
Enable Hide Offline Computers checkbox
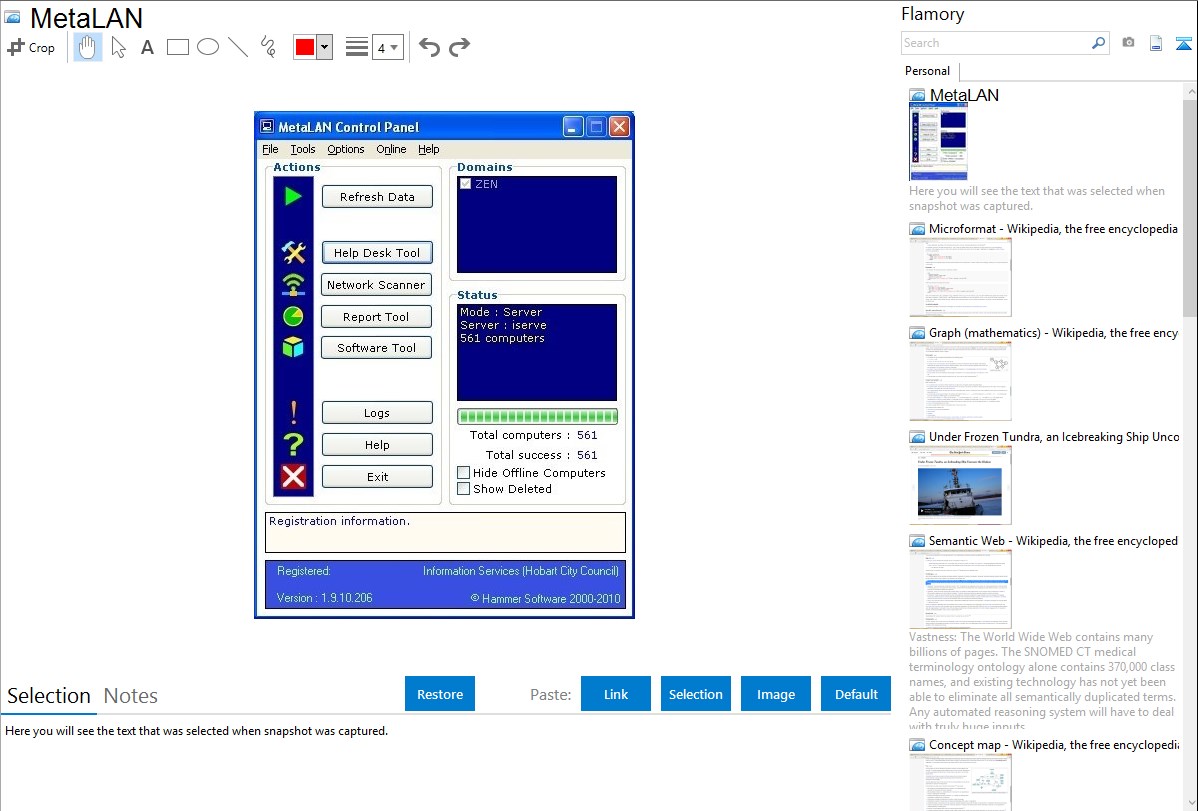pyautogui.click(x=464, y=472)
